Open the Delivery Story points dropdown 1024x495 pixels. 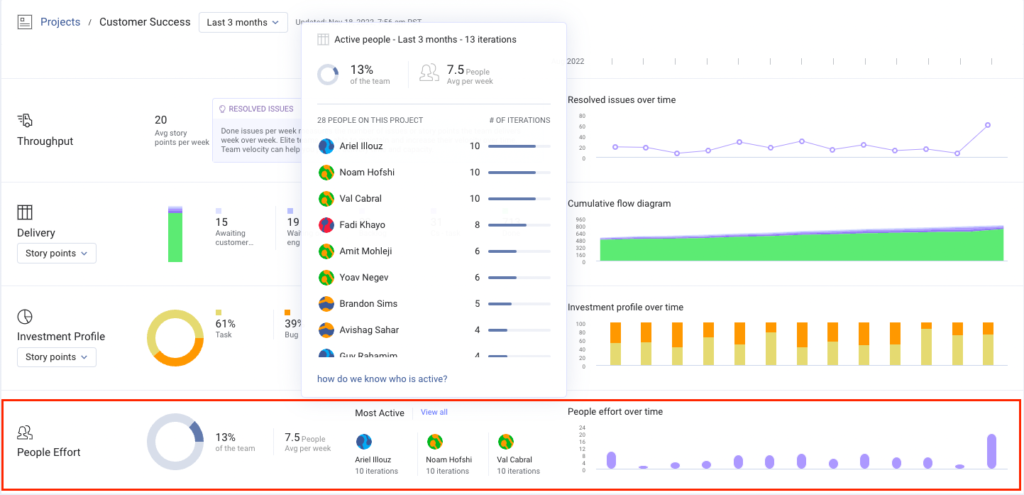click(x=57, y=253)
